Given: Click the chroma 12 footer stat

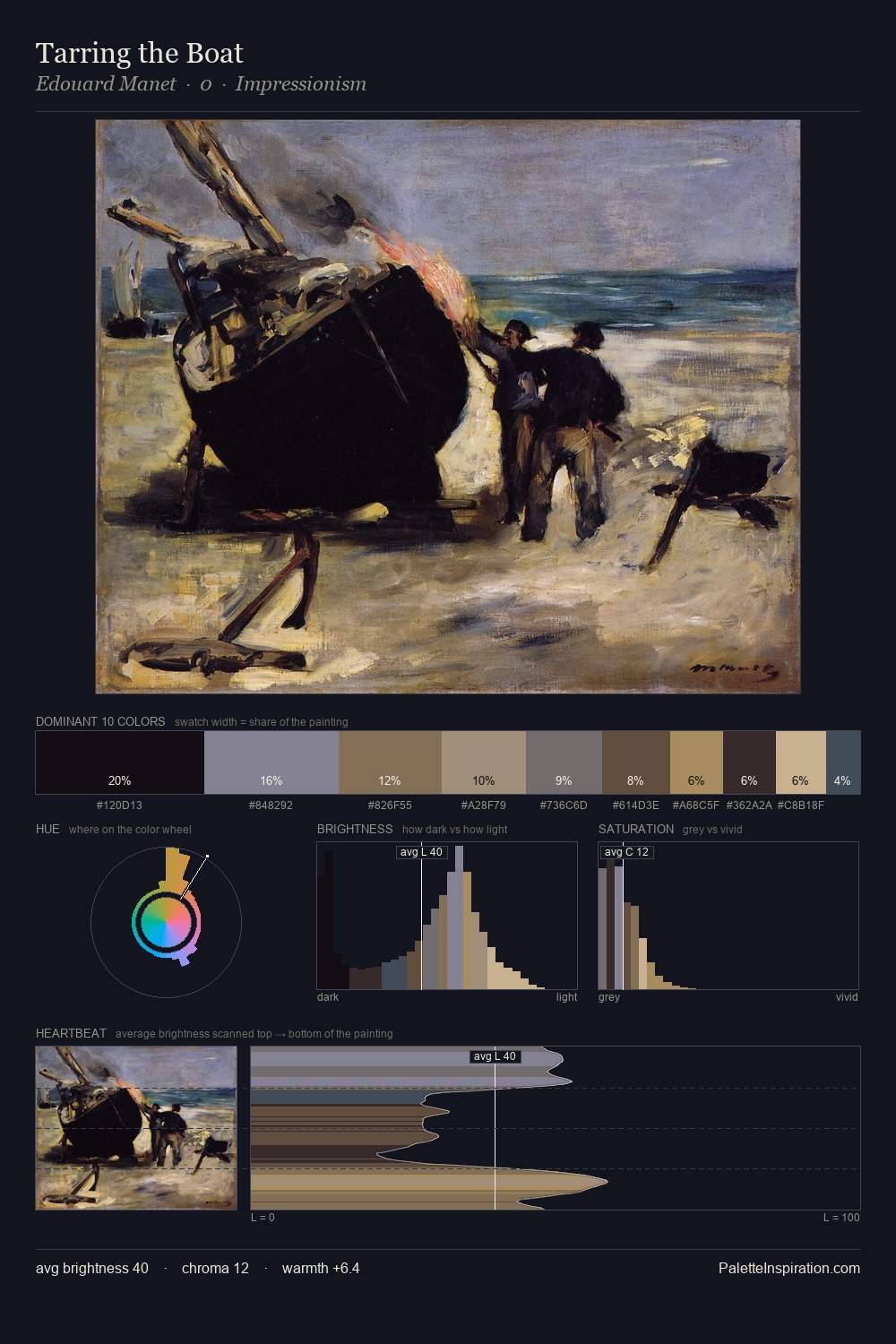Looking at the screenshot, I should [x=215, y=1268].
